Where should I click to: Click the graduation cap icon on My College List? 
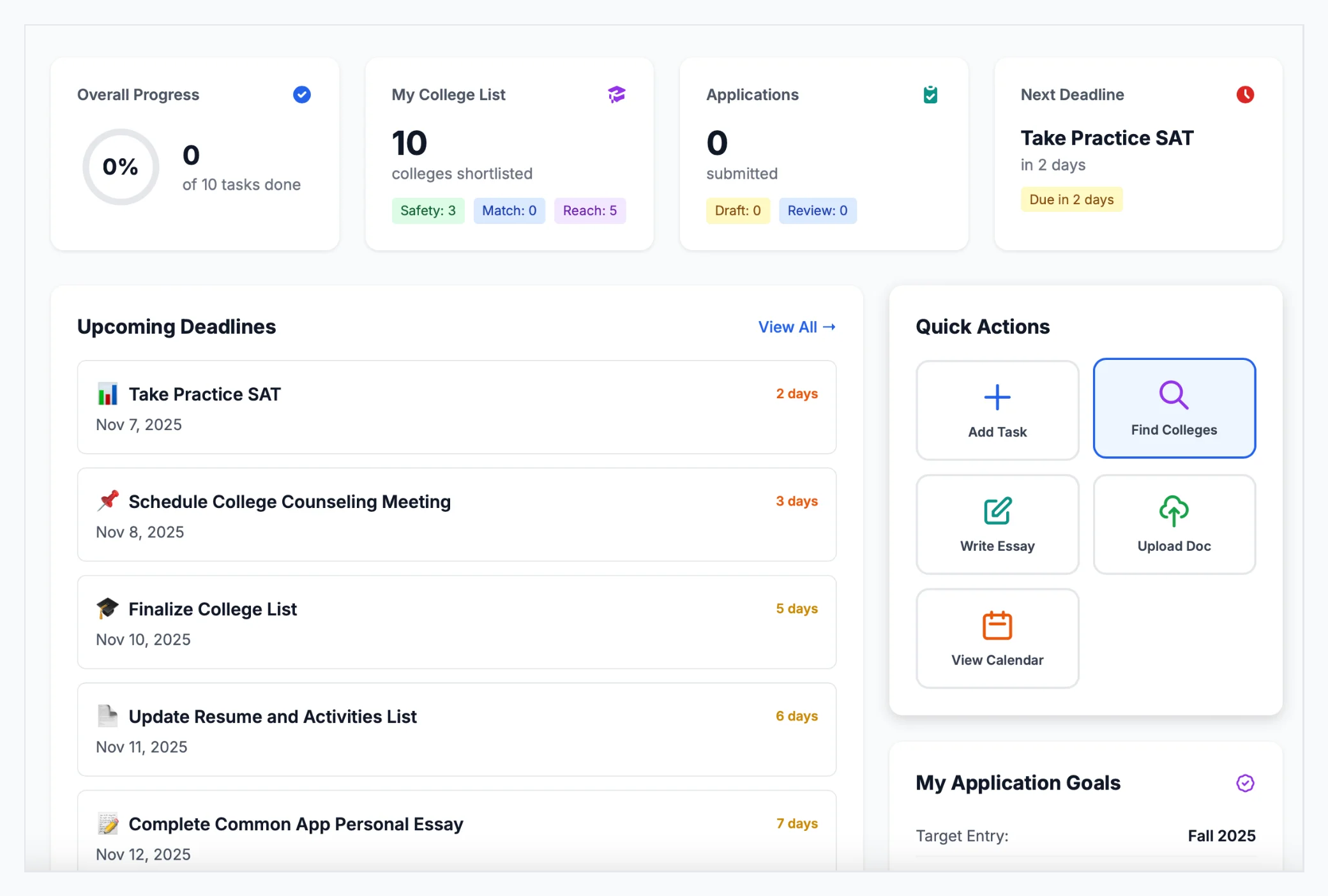615,94
